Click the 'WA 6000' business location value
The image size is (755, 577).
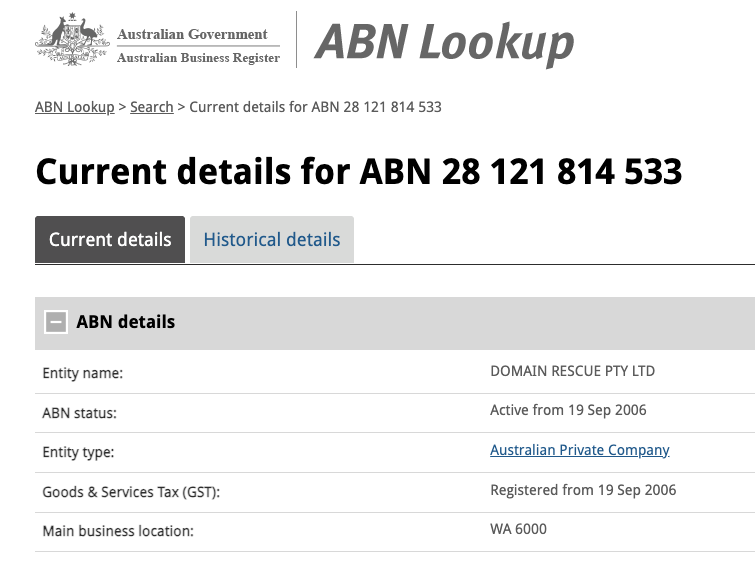tap(519, 529)
